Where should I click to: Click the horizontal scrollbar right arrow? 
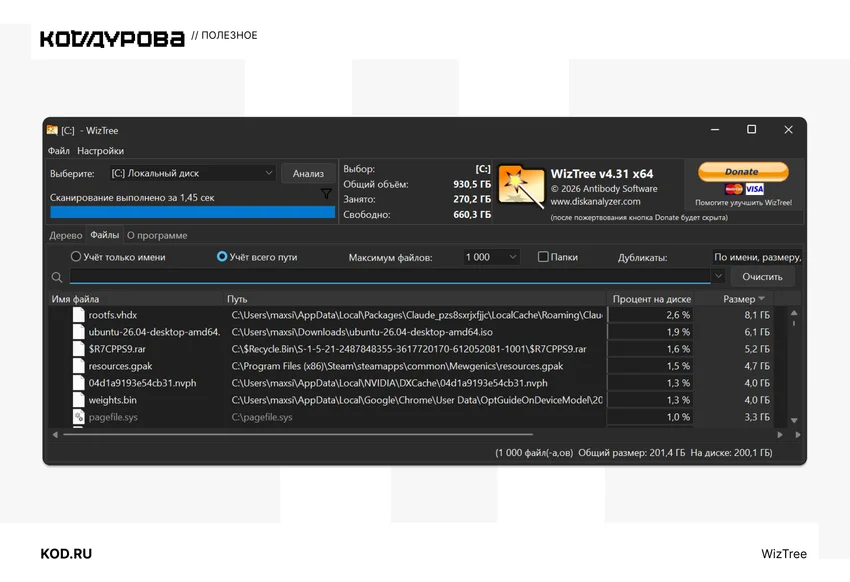tap(780, 435)
